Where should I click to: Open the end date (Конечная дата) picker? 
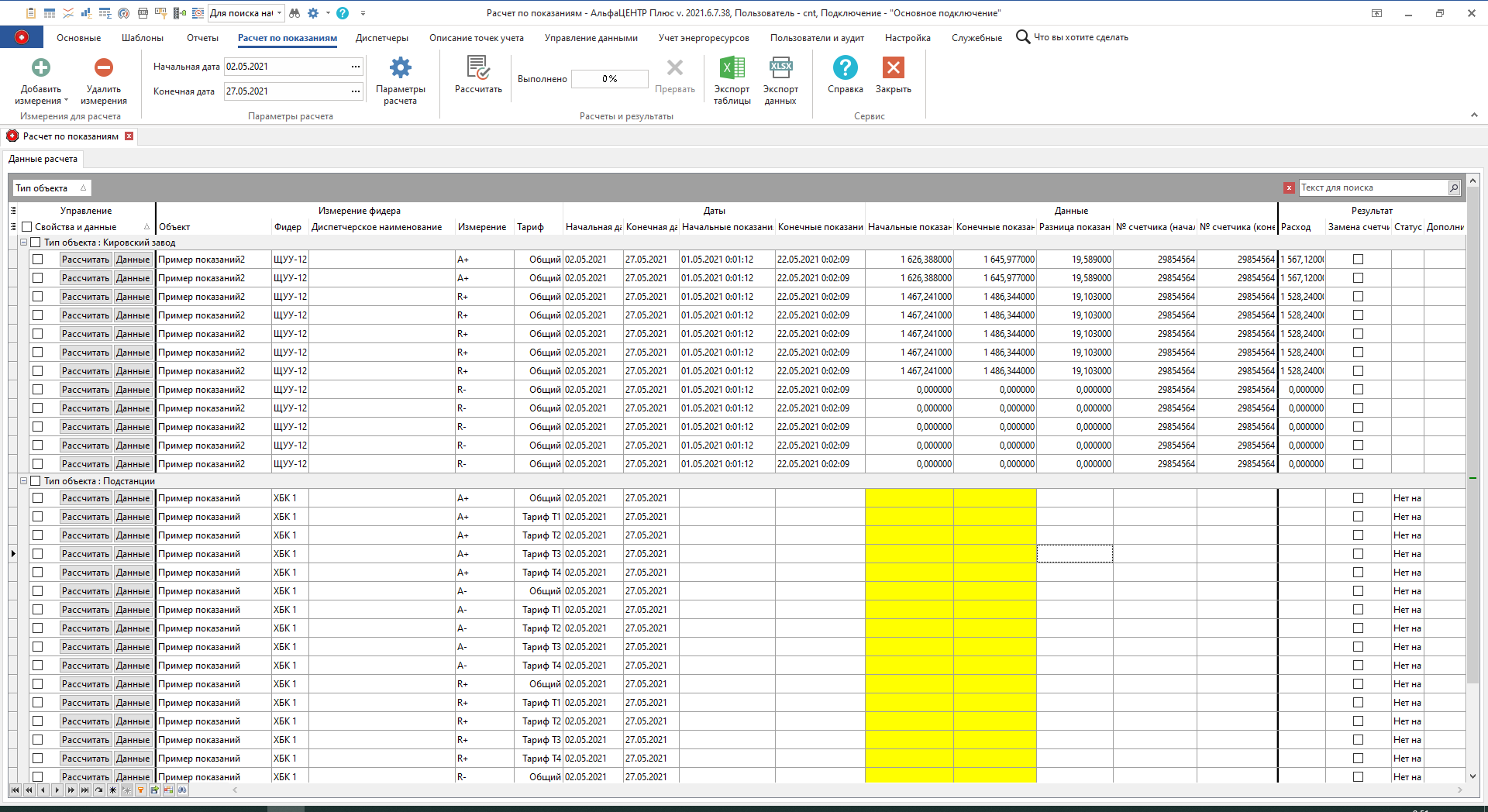356,91
